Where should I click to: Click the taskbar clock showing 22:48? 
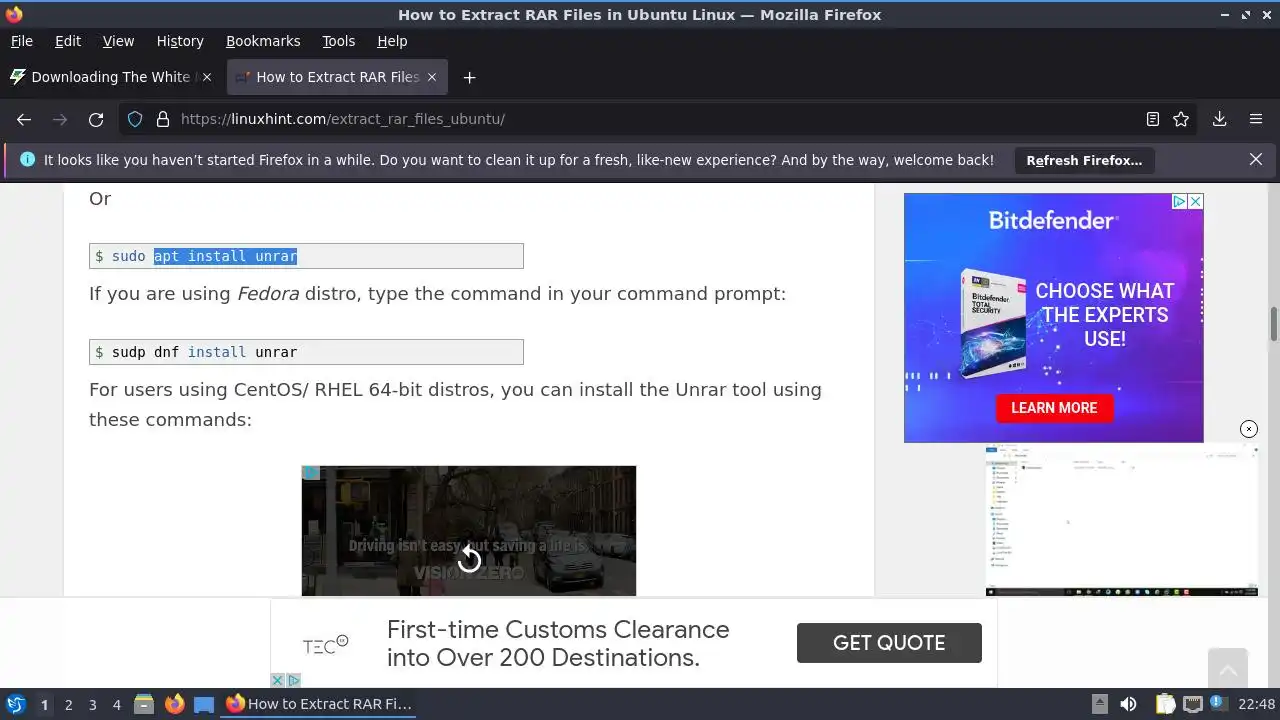(x=1256, y=704)
